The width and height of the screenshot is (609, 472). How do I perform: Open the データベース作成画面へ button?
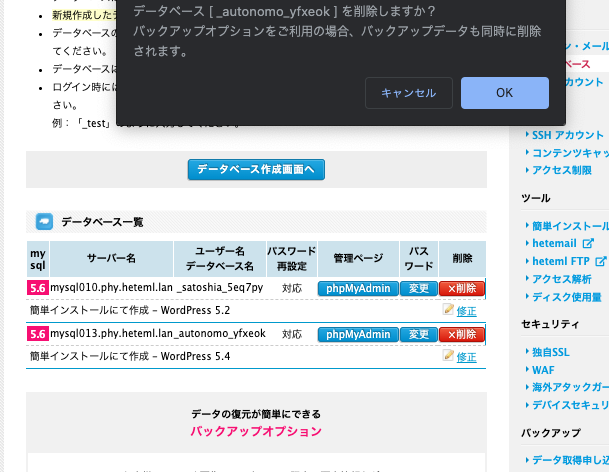tap(256, 170)
